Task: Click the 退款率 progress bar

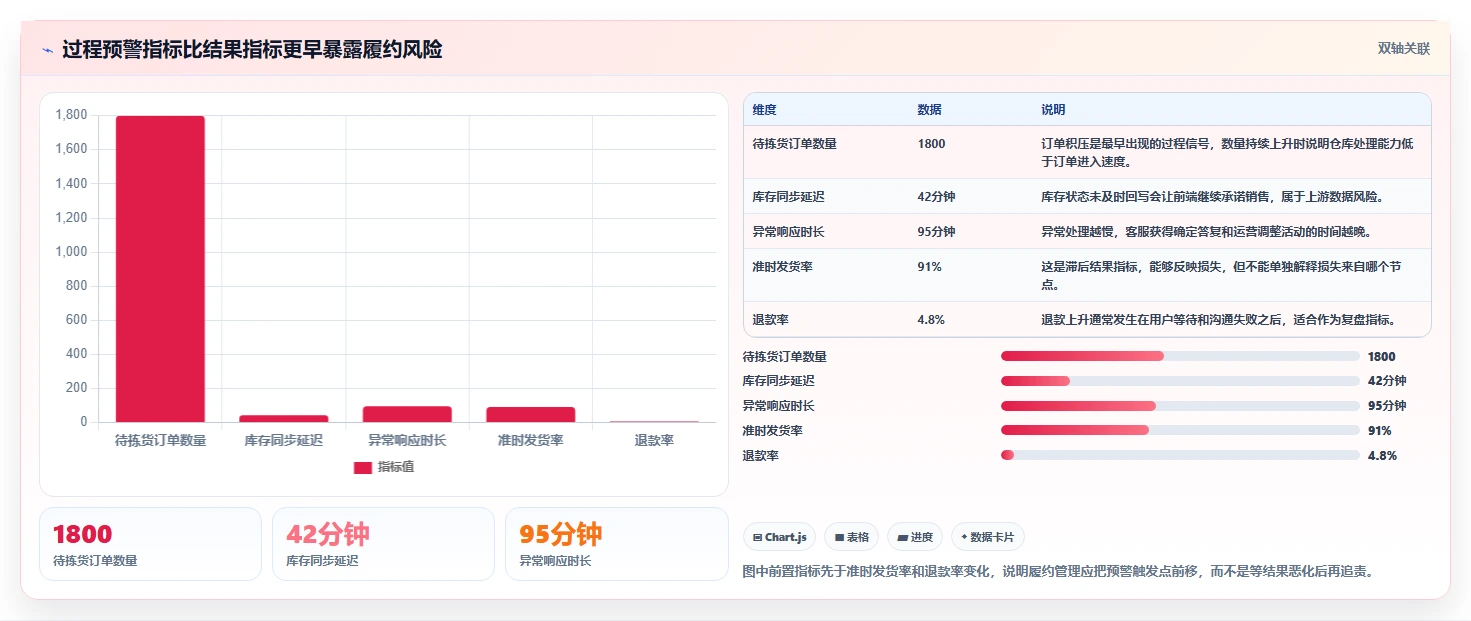Action: (x=1180, y=456)
